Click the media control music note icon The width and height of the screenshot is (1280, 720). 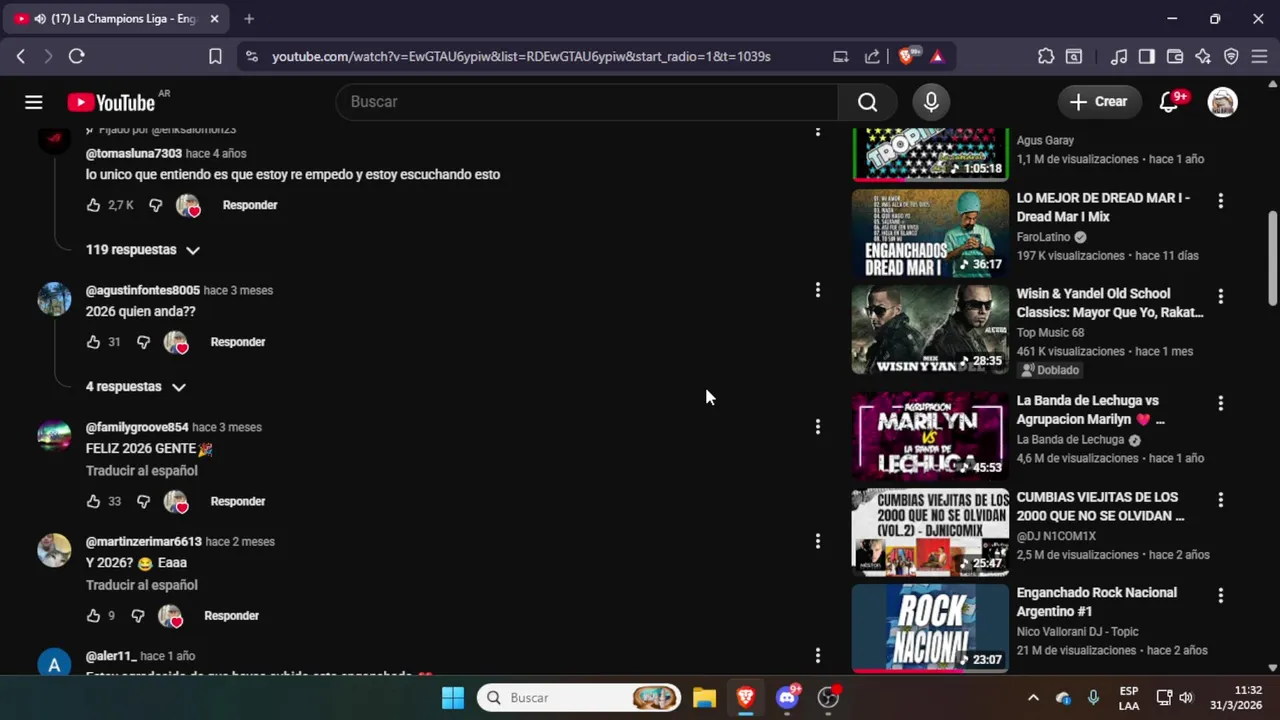[1119, 57]
